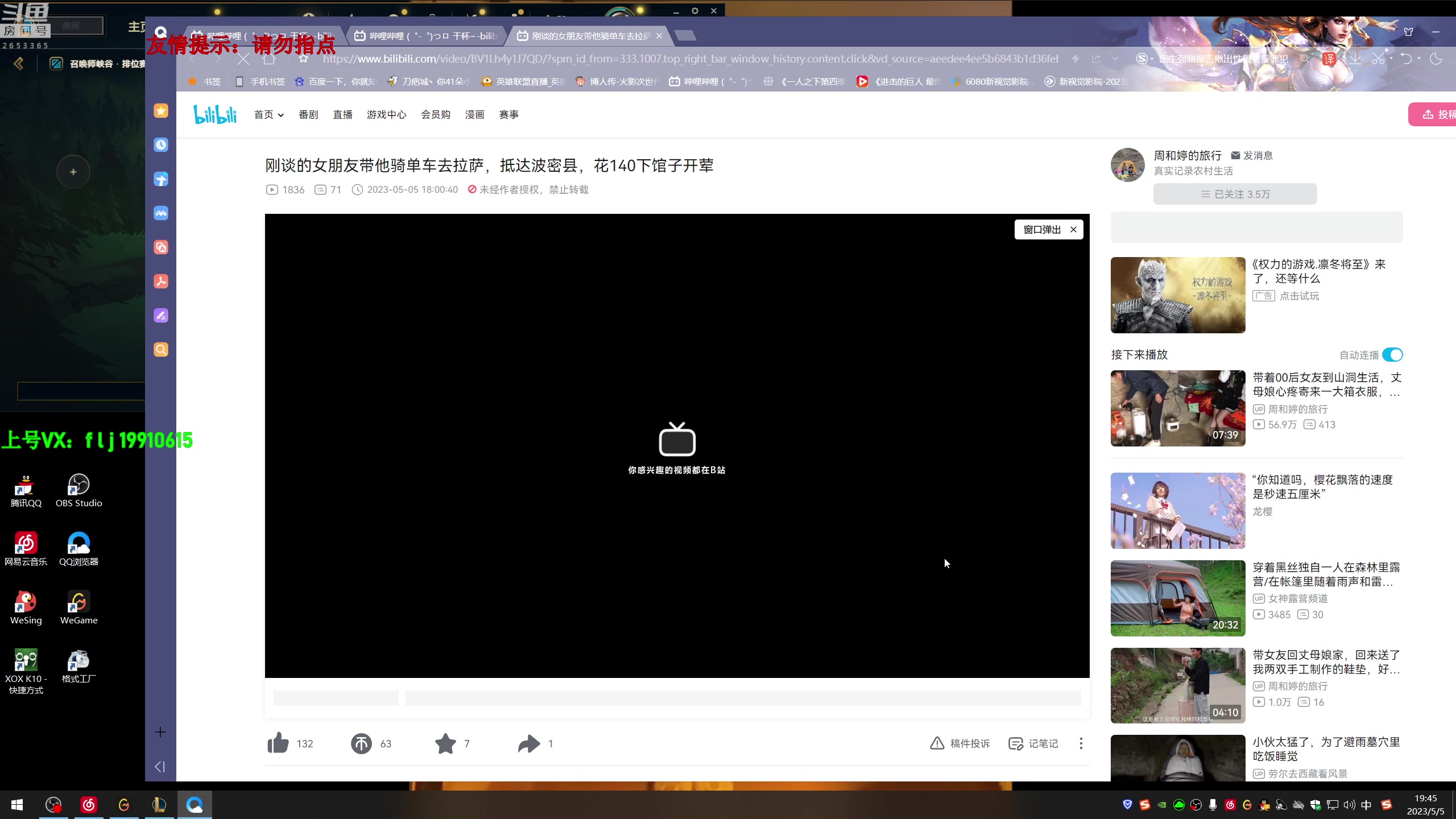Toggle 自动连播 autoplay switch
The width and height of the screenshot is (1456, 819).
pos(1392,355)
